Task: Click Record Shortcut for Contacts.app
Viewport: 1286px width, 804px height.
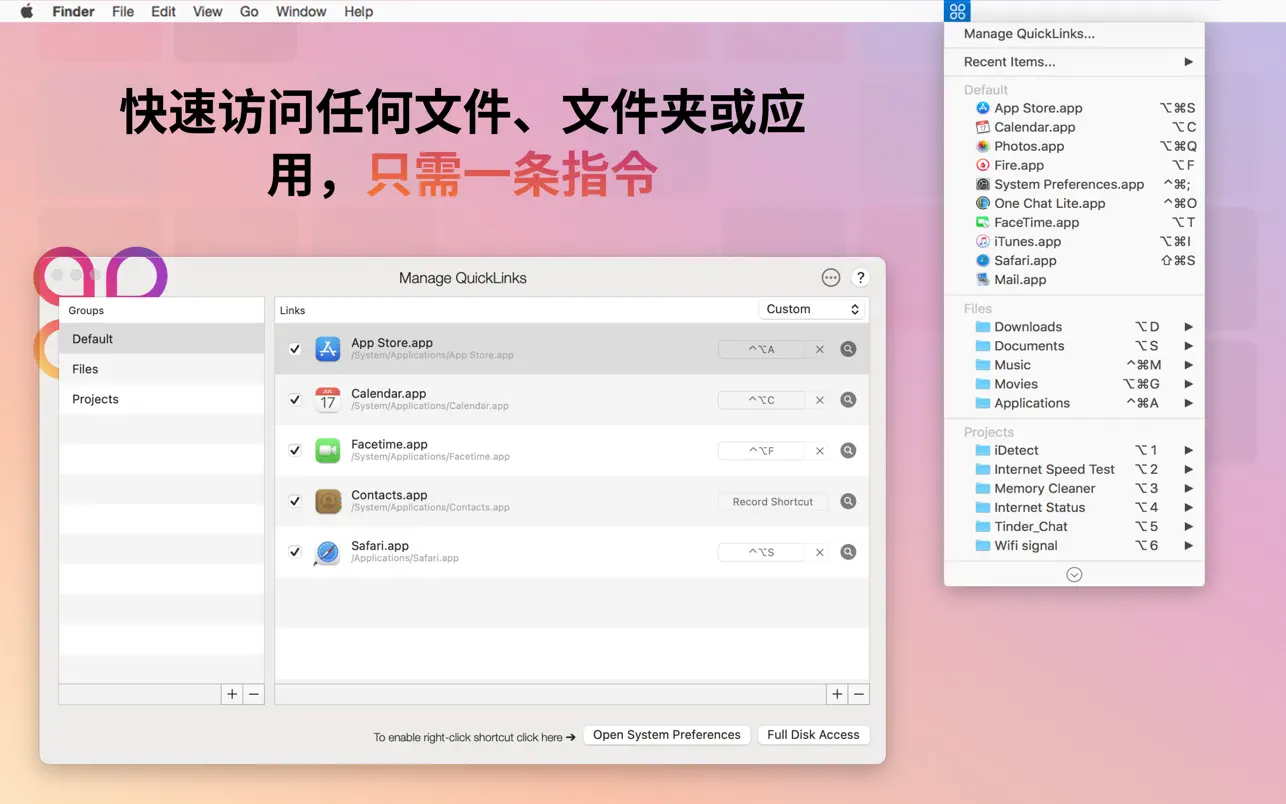Action: click(x=772, y=501)
